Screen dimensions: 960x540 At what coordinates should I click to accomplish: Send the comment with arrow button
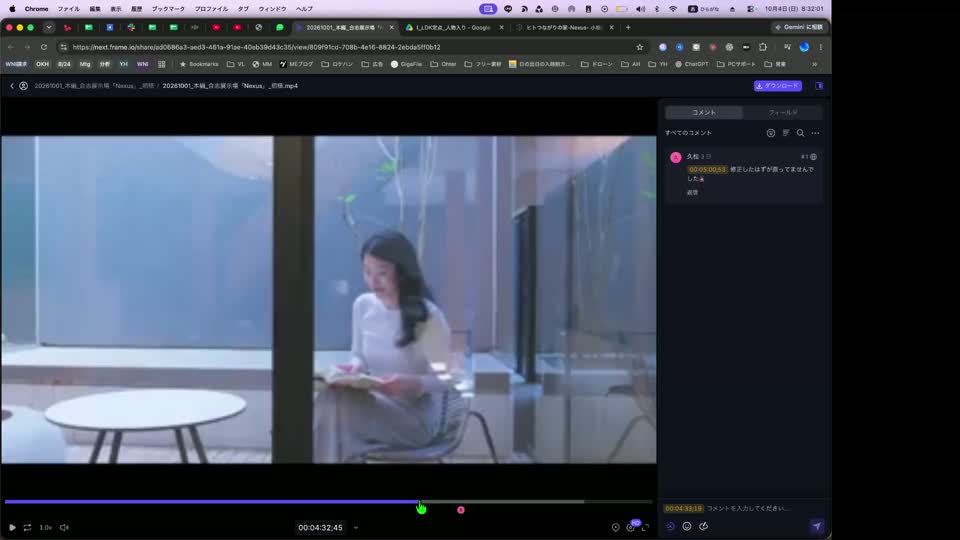tap(817, 526)
